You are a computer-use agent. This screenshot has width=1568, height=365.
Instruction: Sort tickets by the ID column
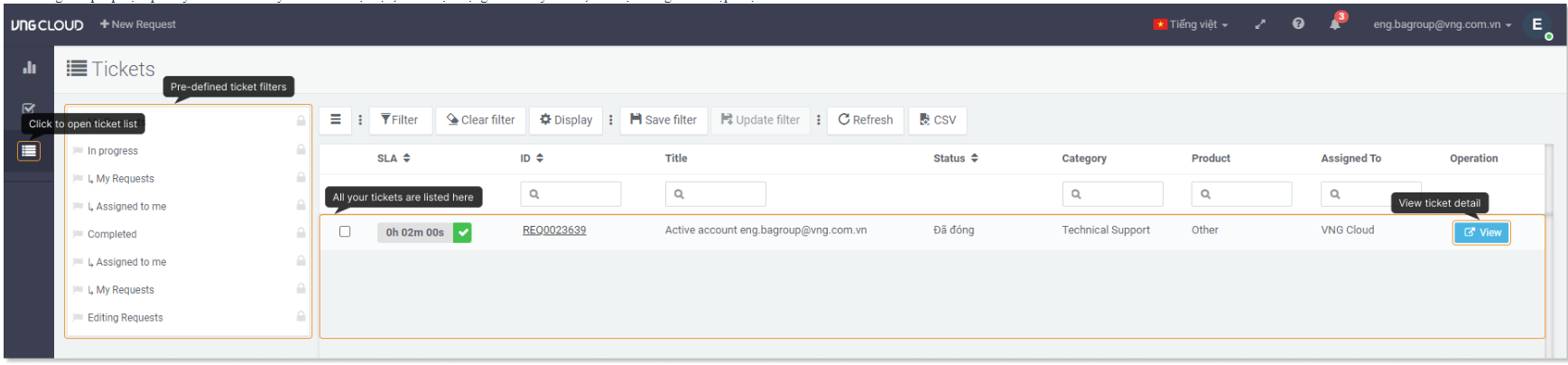(531, 158)
